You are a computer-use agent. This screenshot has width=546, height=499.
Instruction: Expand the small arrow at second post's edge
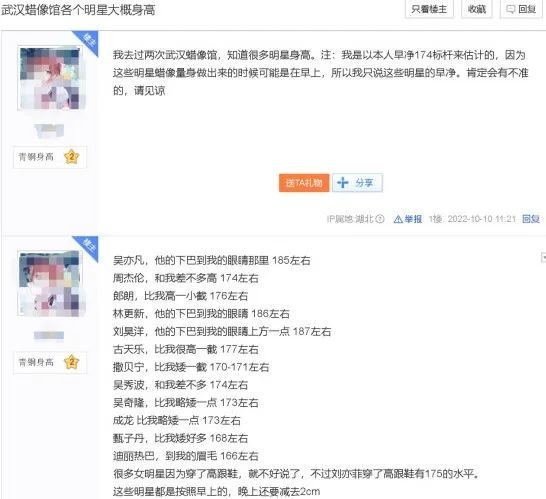point(543,258)
